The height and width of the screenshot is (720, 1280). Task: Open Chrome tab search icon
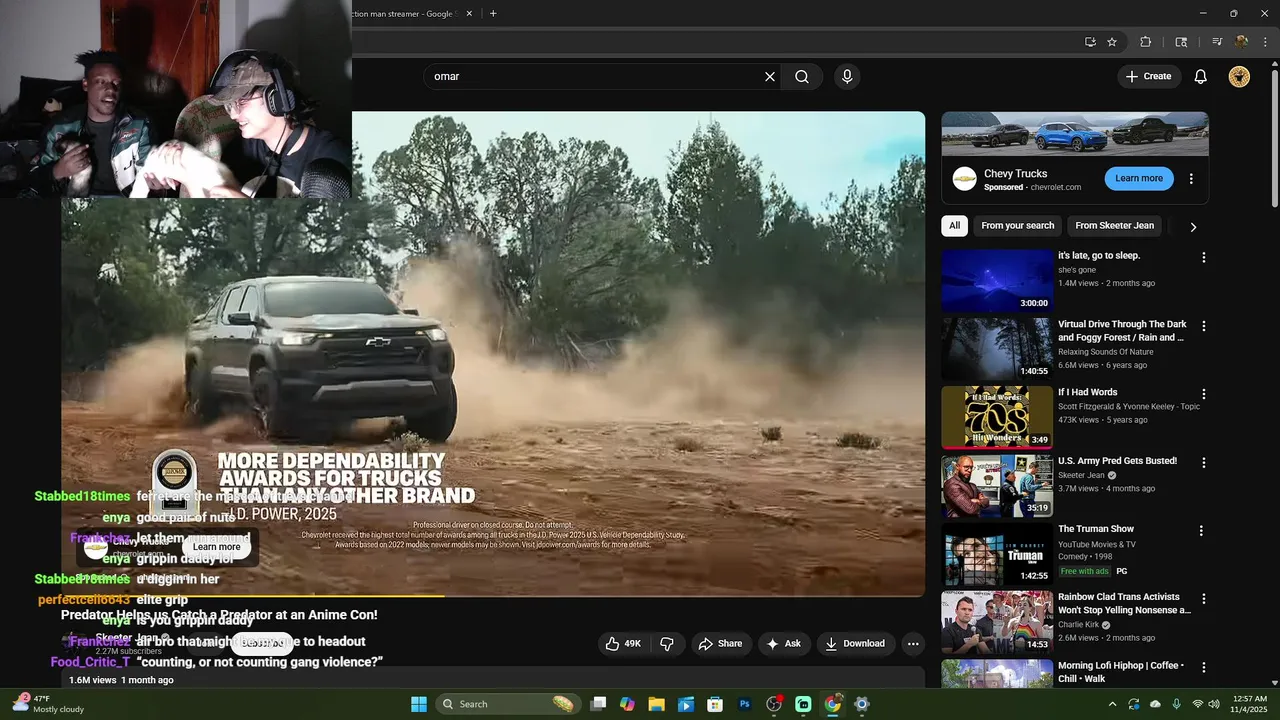click(x=1181, y=42)
